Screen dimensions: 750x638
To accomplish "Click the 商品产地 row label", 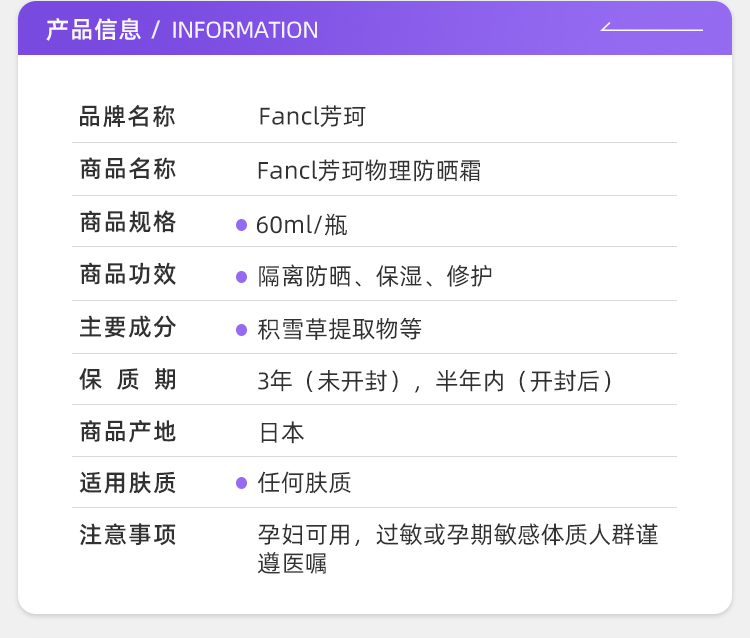I will (x=127, y=431).
